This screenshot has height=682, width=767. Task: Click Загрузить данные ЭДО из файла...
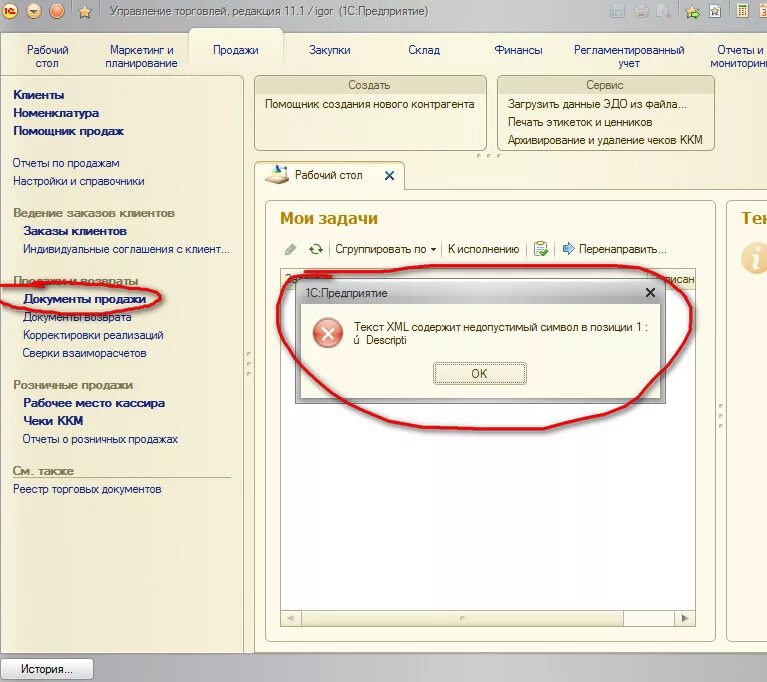pyautogui.click(x=597, y=104)
